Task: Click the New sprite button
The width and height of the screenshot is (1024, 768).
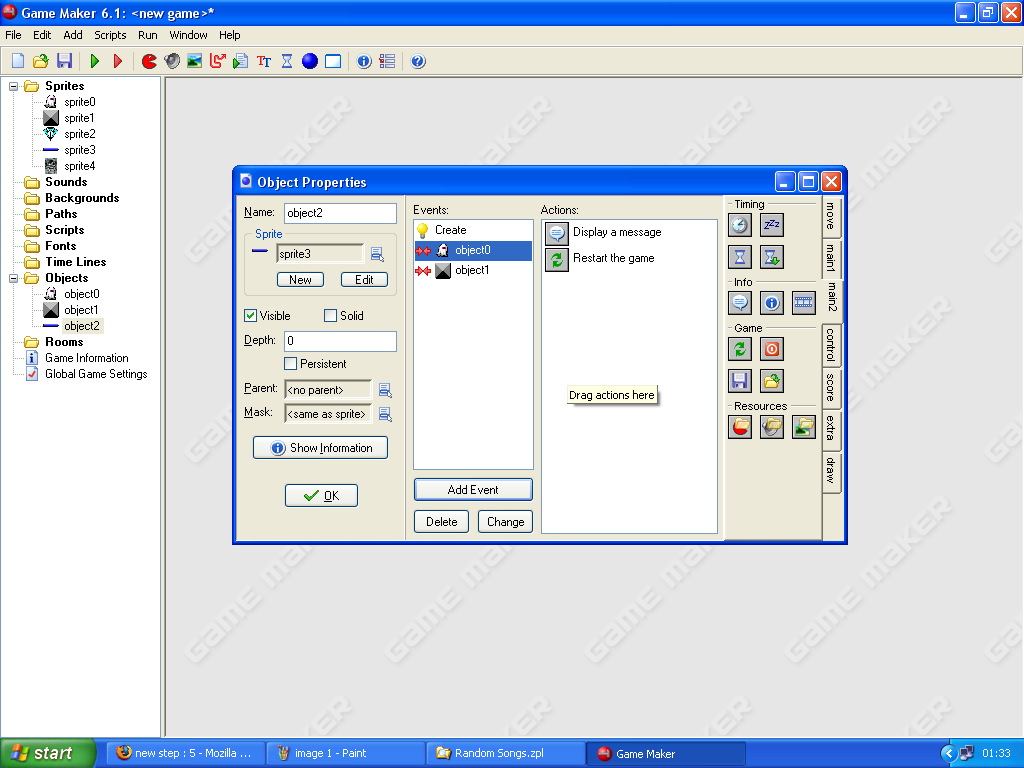Action: (300, 280)
